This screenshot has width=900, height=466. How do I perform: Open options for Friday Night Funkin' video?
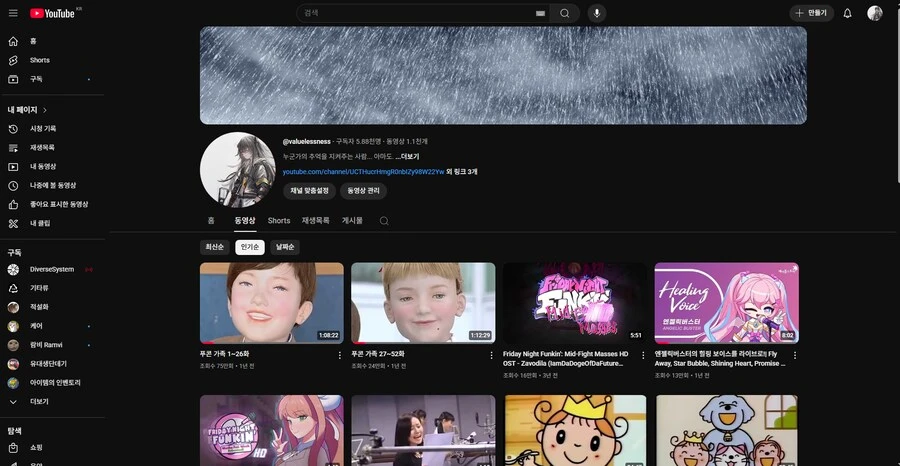pos(643,355)
